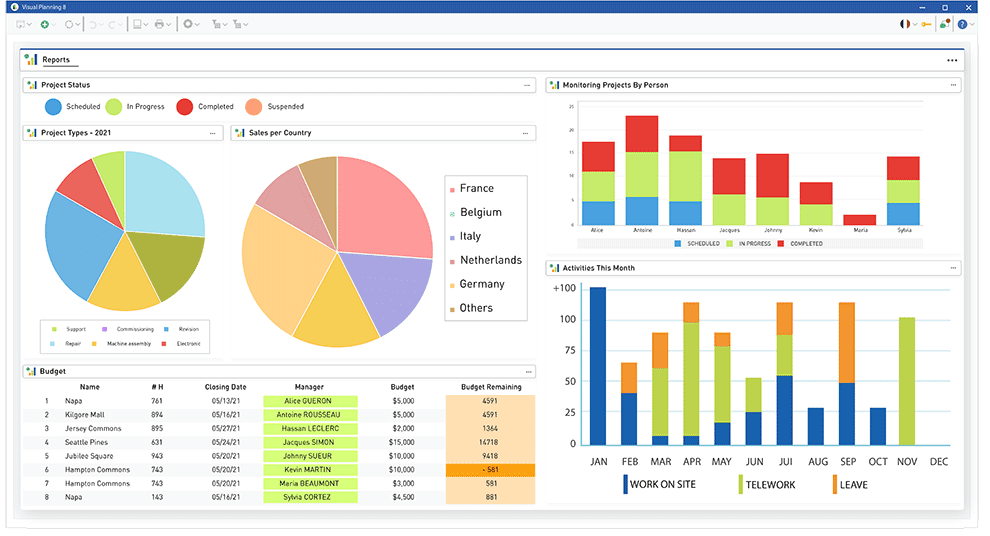Click the settings gear icon in toolbar
This screenshot has height=536, width=990.
click(187, 24)
